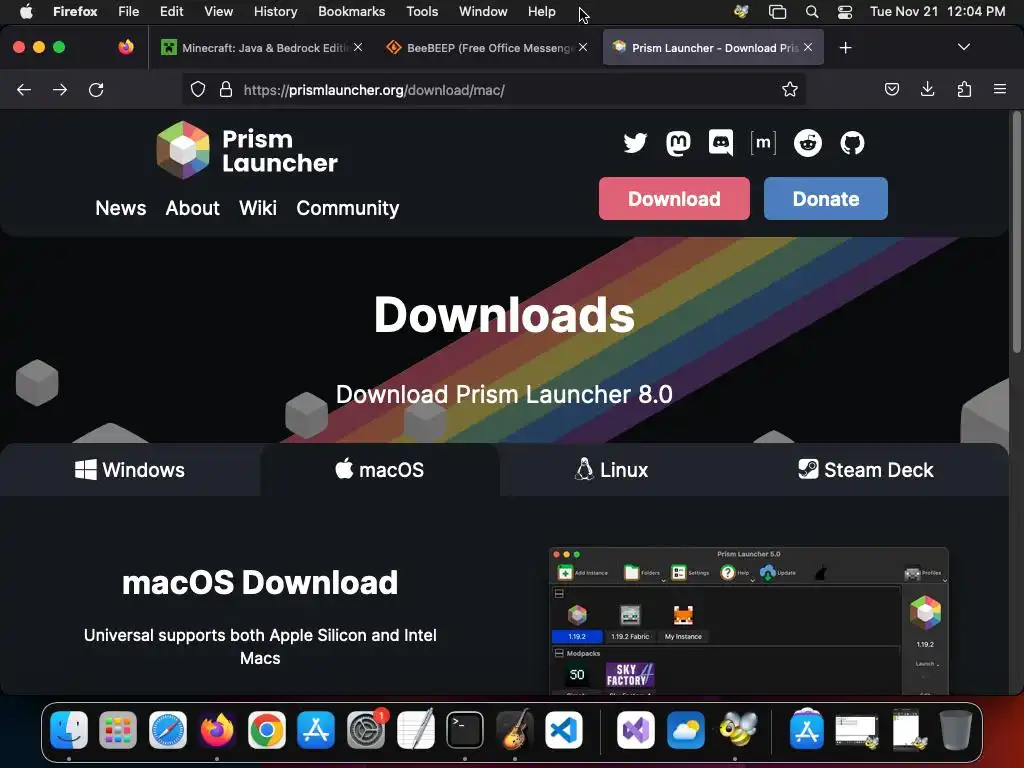Screen dimensions: 1024x768
Task: Open the Apple menu
Action: 26,12
